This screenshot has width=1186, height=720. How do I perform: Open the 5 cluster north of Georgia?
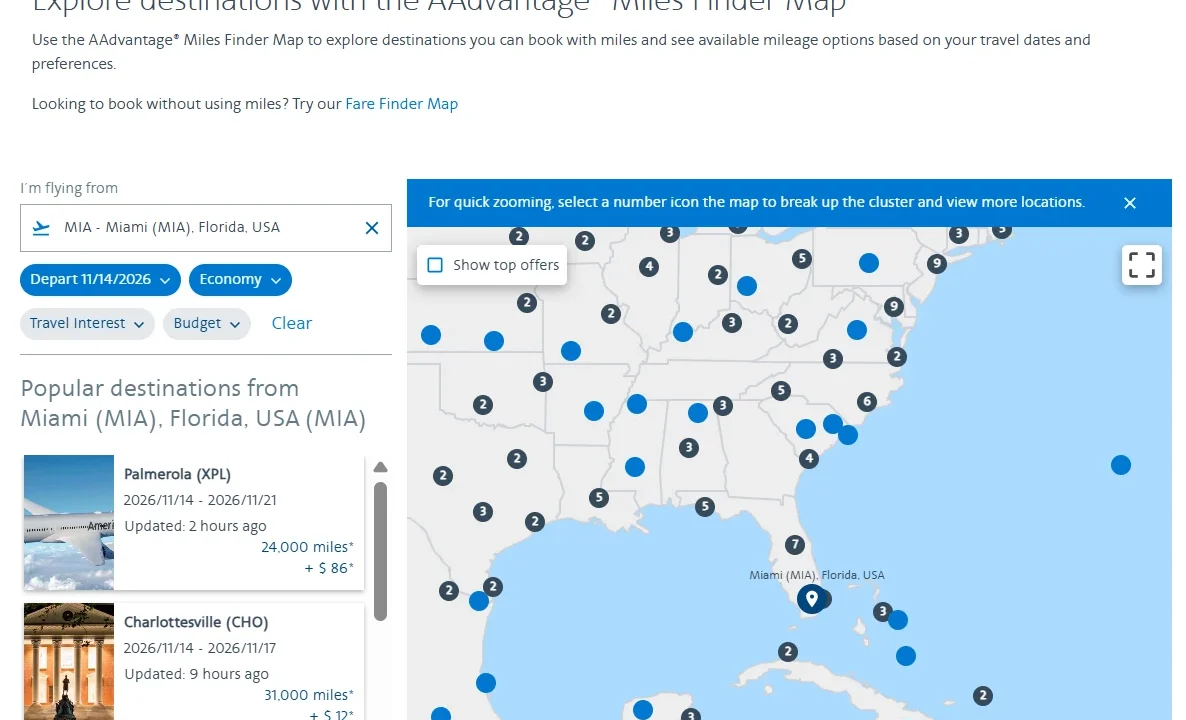[x=781, y=391]
